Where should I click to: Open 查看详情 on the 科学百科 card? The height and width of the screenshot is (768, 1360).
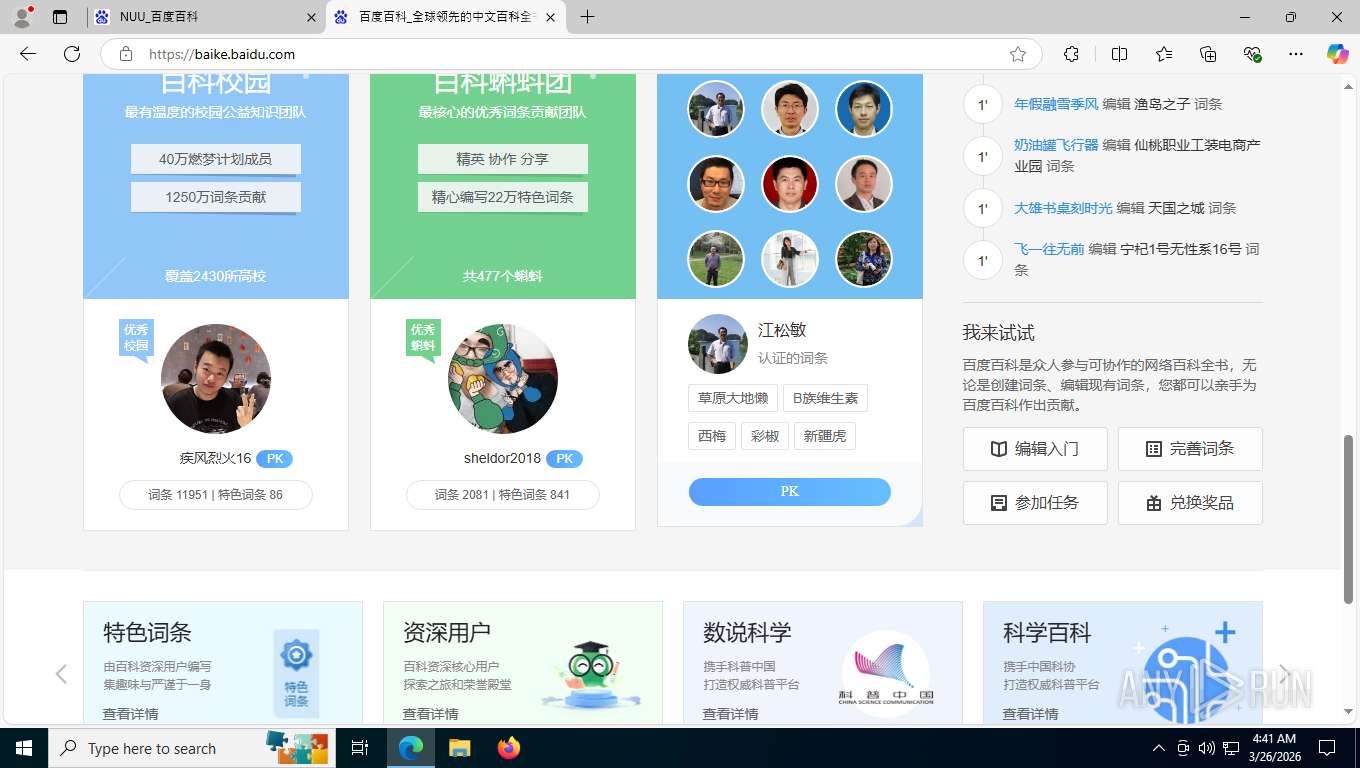[1030, 713]
